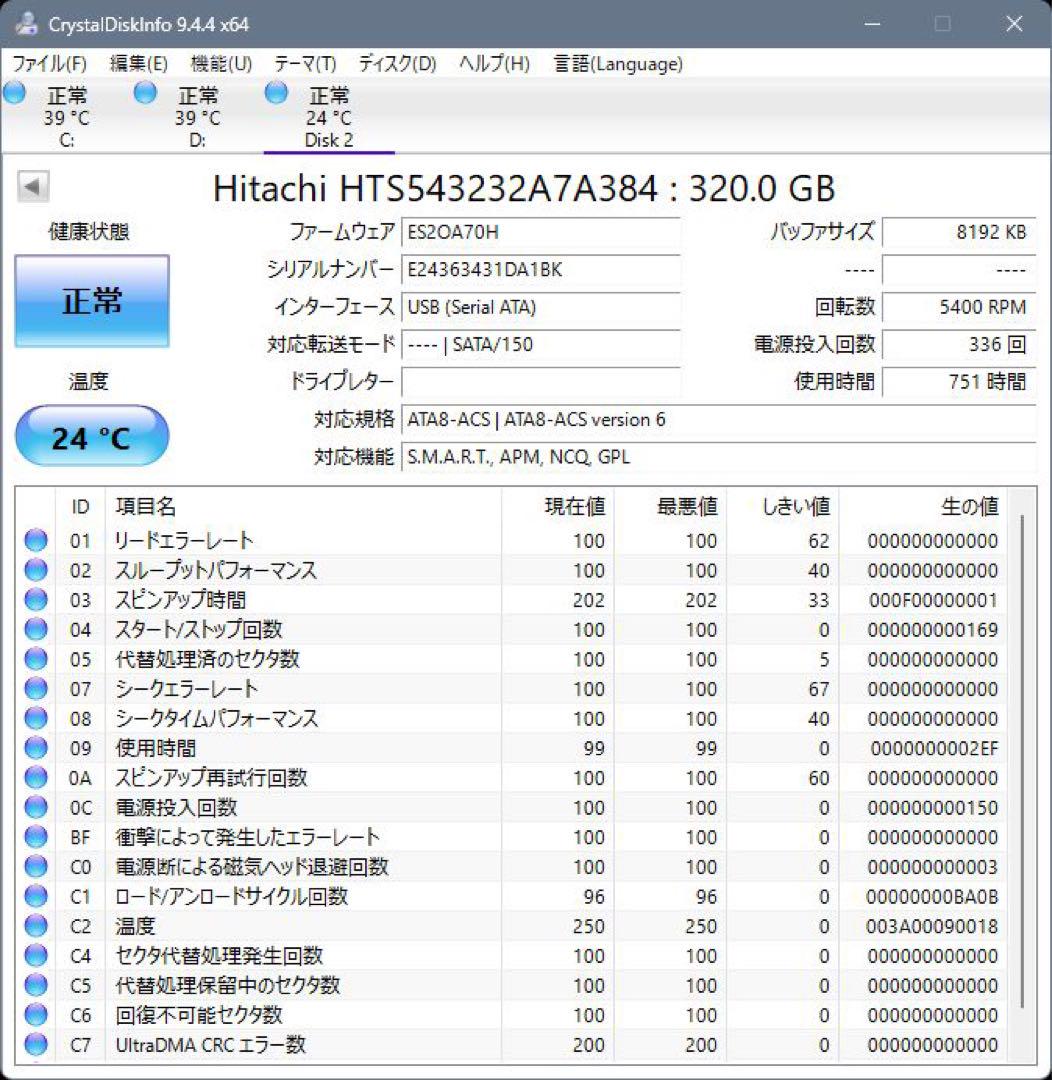Open the 言語(Language) menu

pyautogui.click(x=618, y=64)
